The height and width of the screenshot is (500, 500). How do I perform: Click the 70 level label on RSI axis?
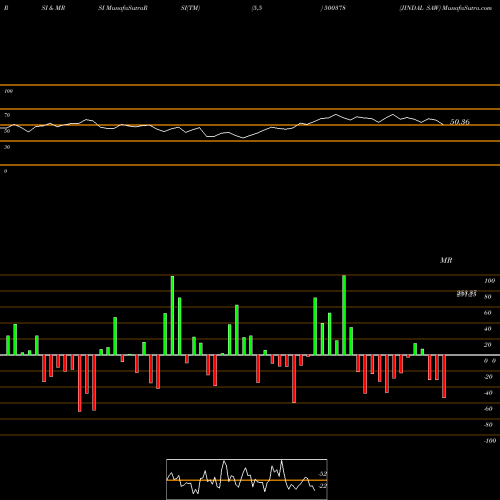7,115
